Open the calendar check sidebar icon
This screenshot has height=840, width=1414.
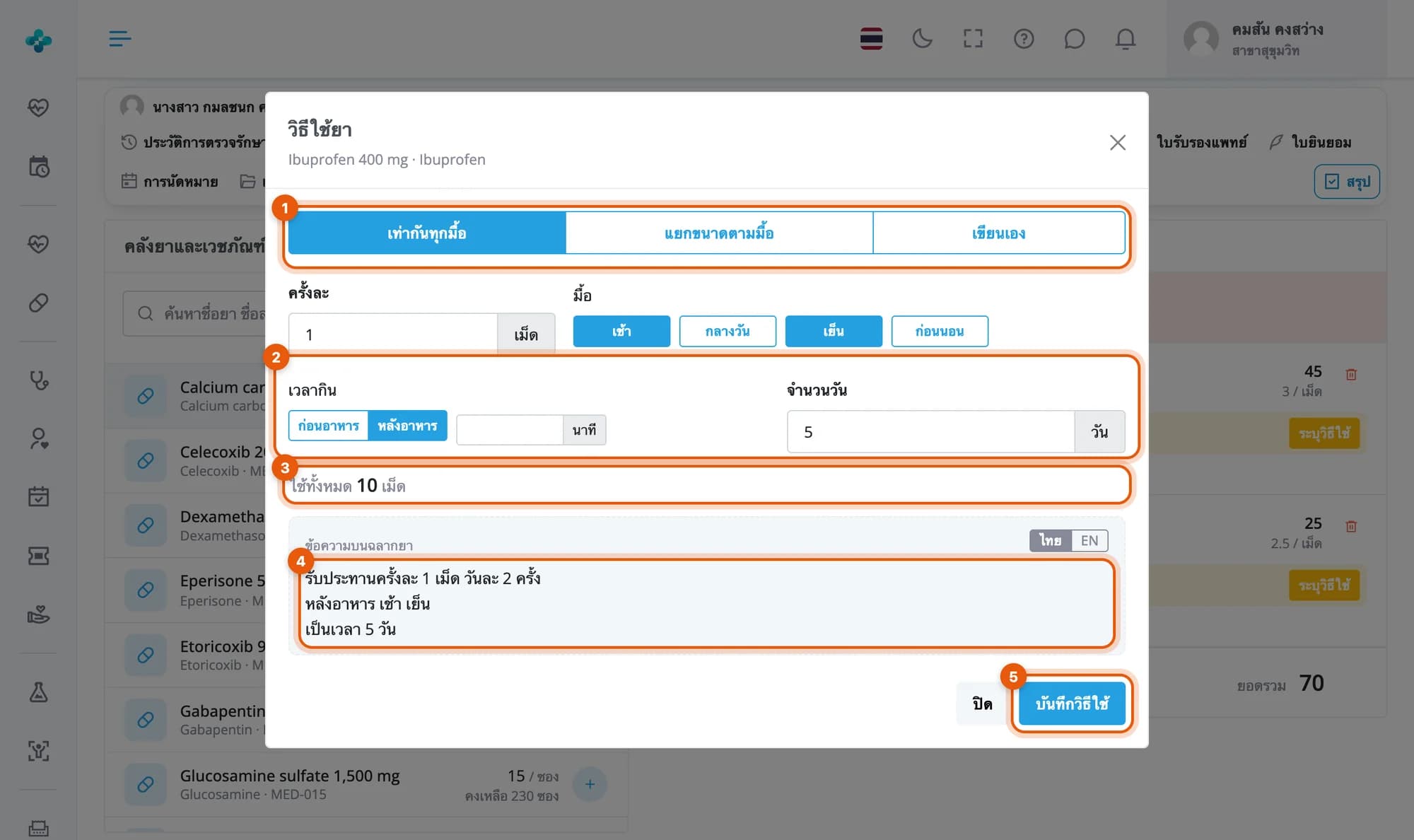[x=38, y=496]
